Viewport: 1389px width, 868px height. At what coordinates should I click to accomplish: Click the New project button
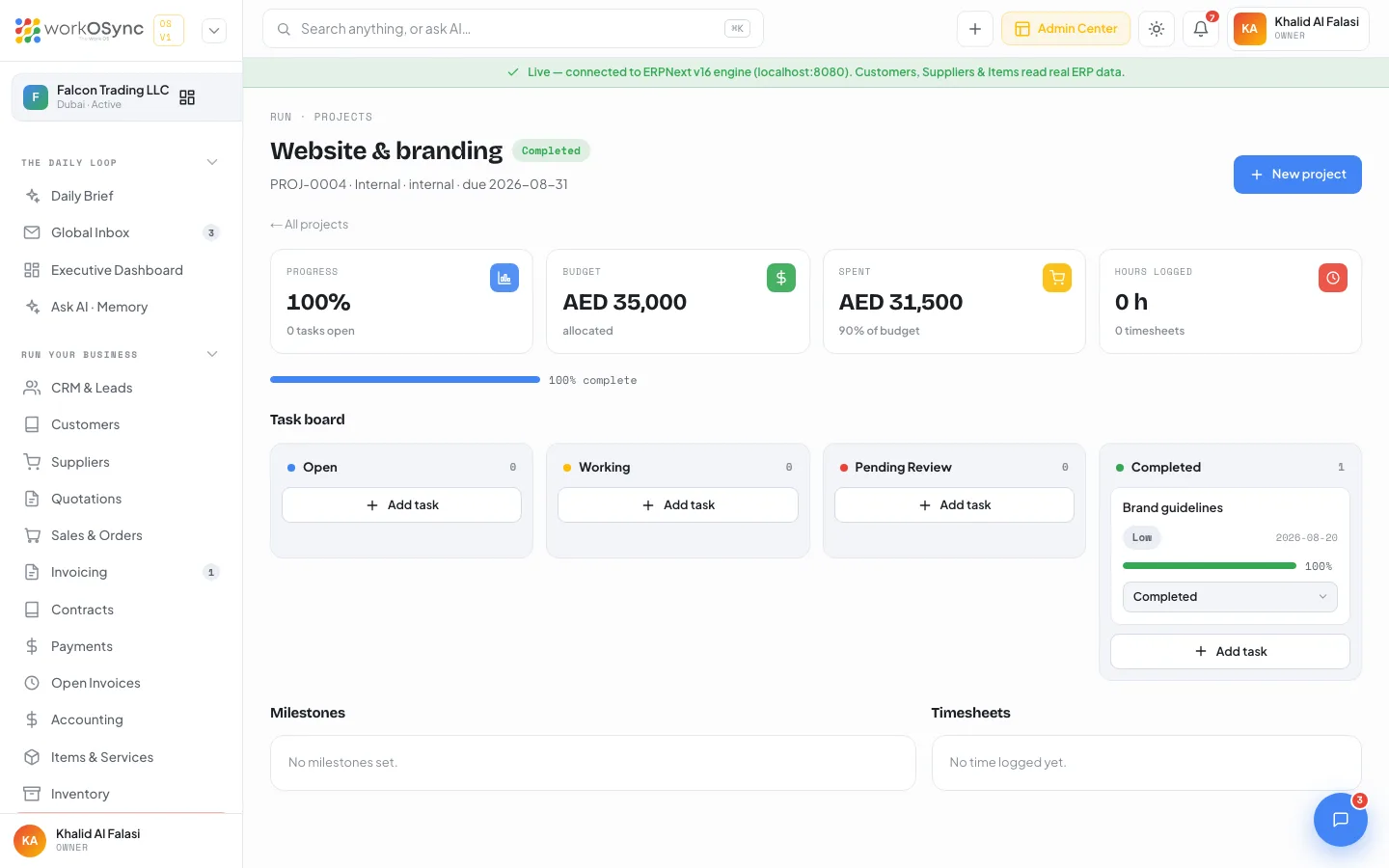1297,175
